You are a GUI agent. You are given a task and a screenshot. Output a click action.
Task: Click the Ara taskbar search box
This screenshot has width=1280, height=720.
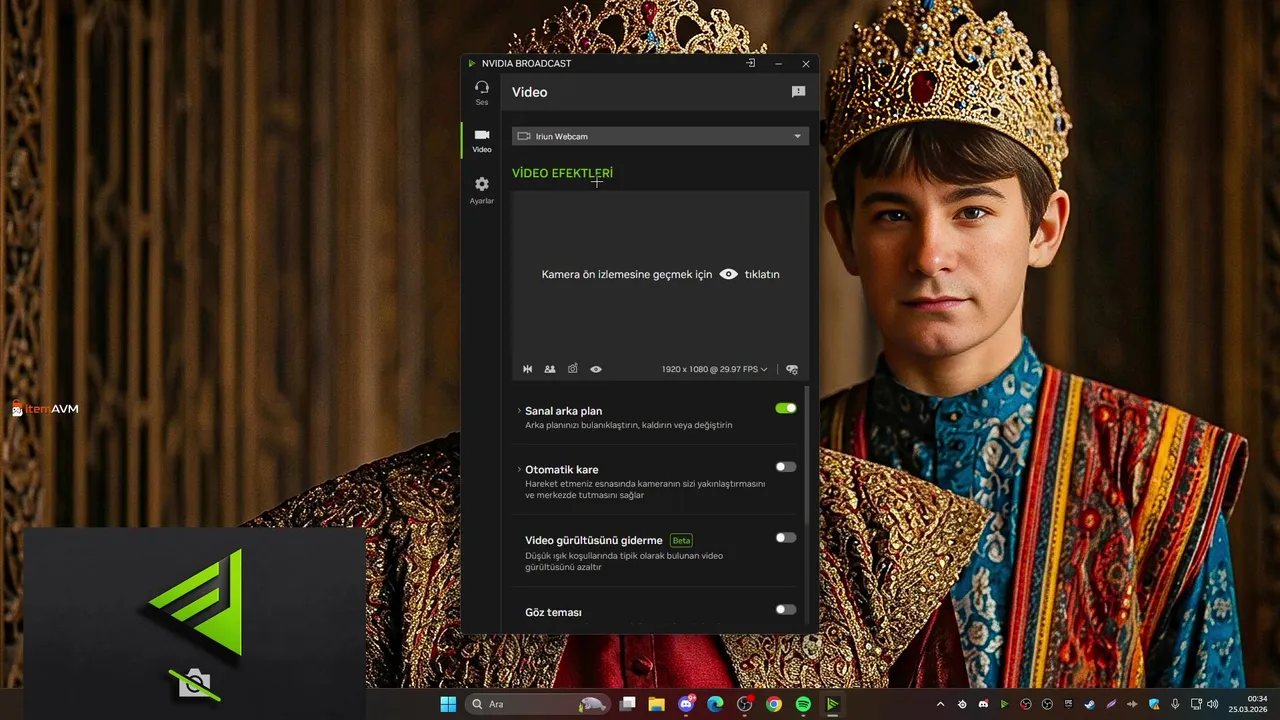(x=537, y=704)
